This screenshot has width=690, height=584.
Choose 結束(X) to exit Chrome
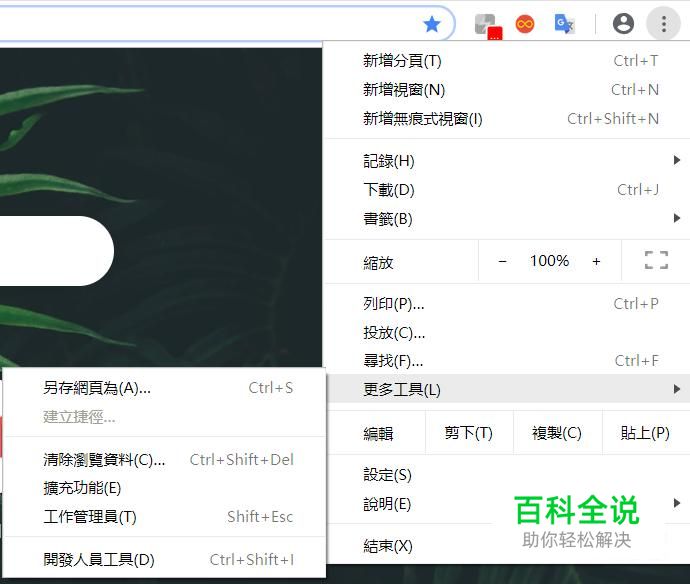[508, 546]
